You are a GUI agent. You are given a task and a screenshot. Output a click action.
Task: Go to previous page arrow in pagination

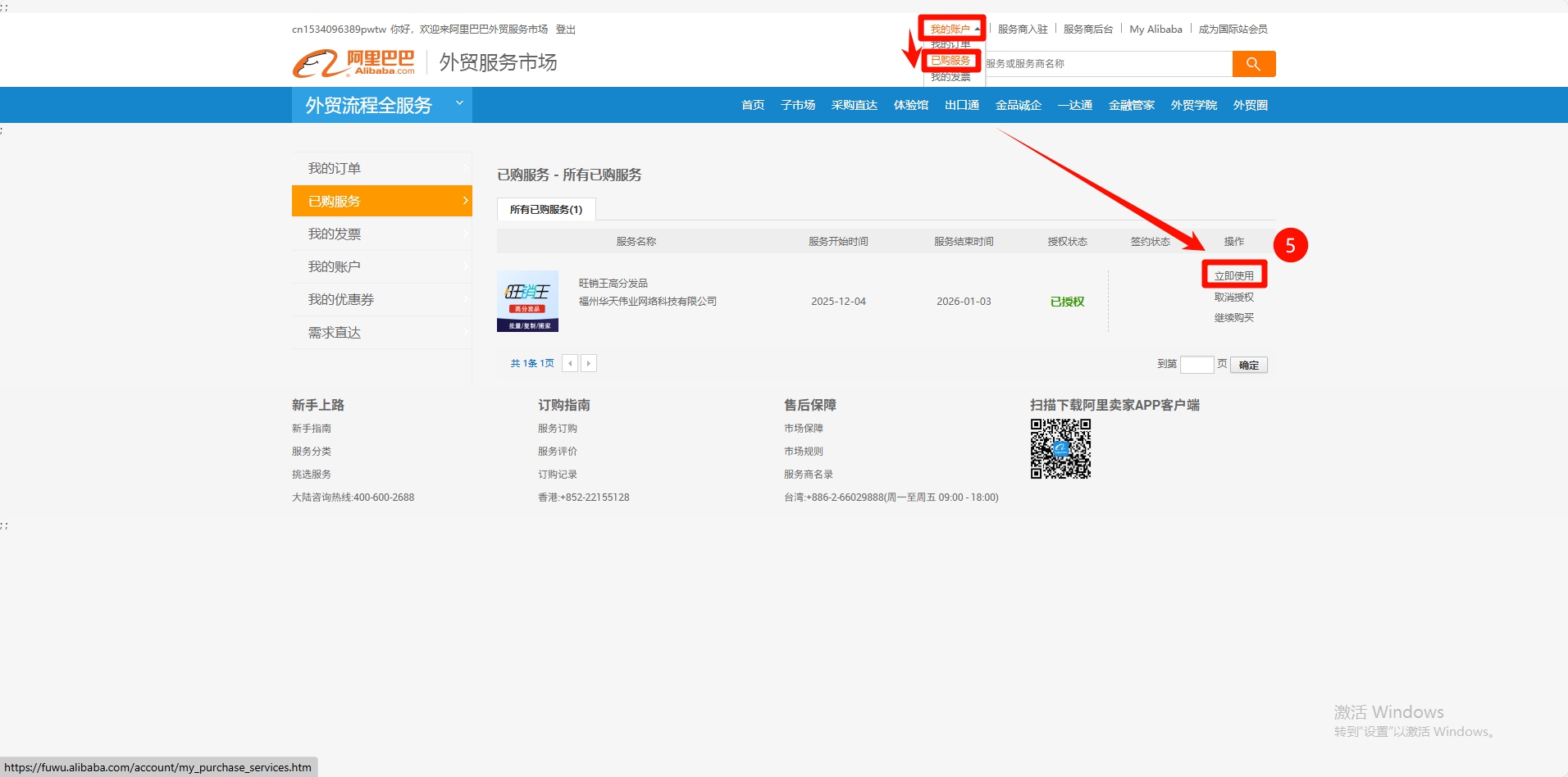pos(570,363)
